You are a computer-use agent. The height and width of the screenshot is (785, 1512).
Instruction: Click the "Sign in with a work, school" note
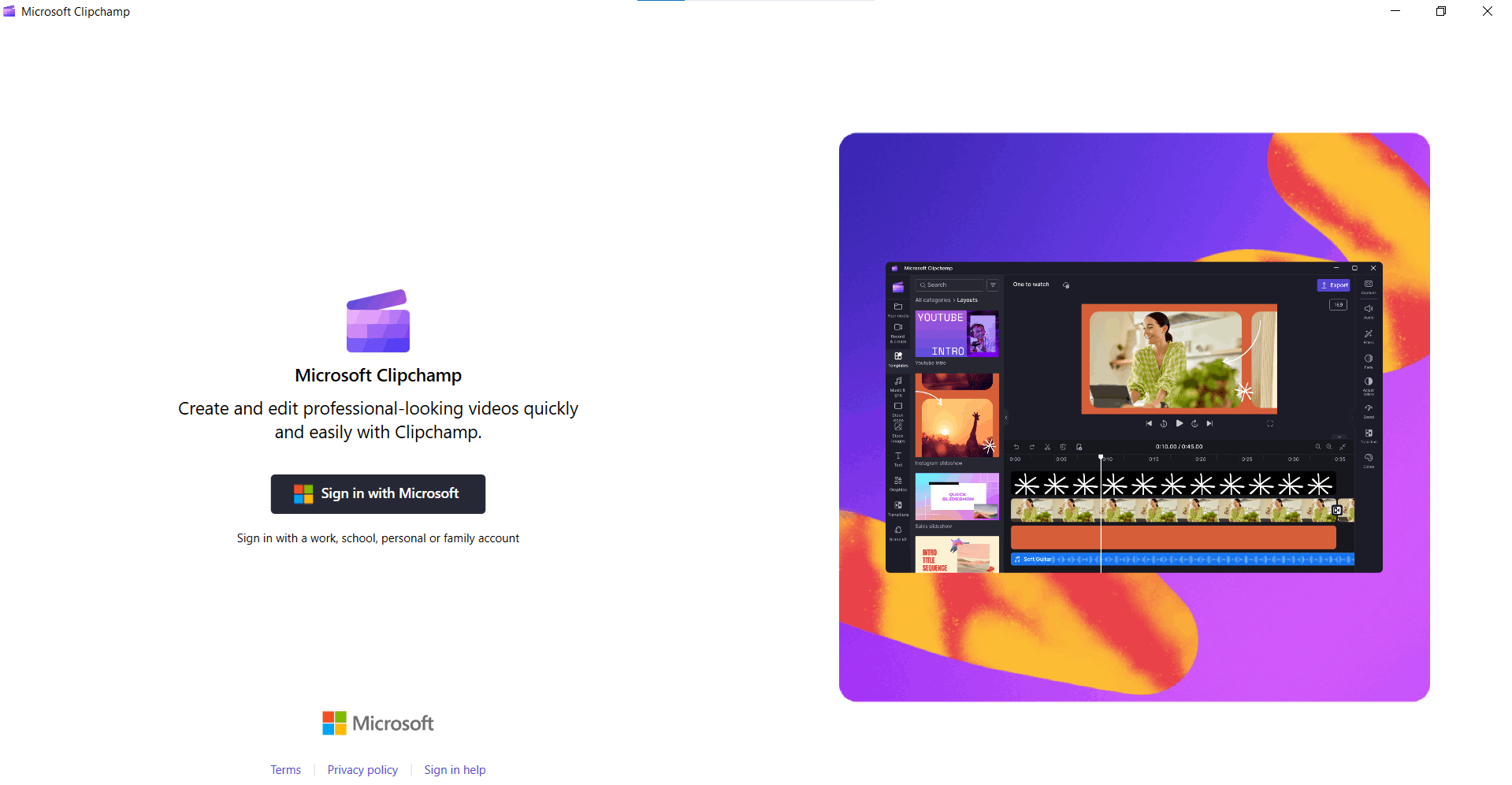coord(378,538)
